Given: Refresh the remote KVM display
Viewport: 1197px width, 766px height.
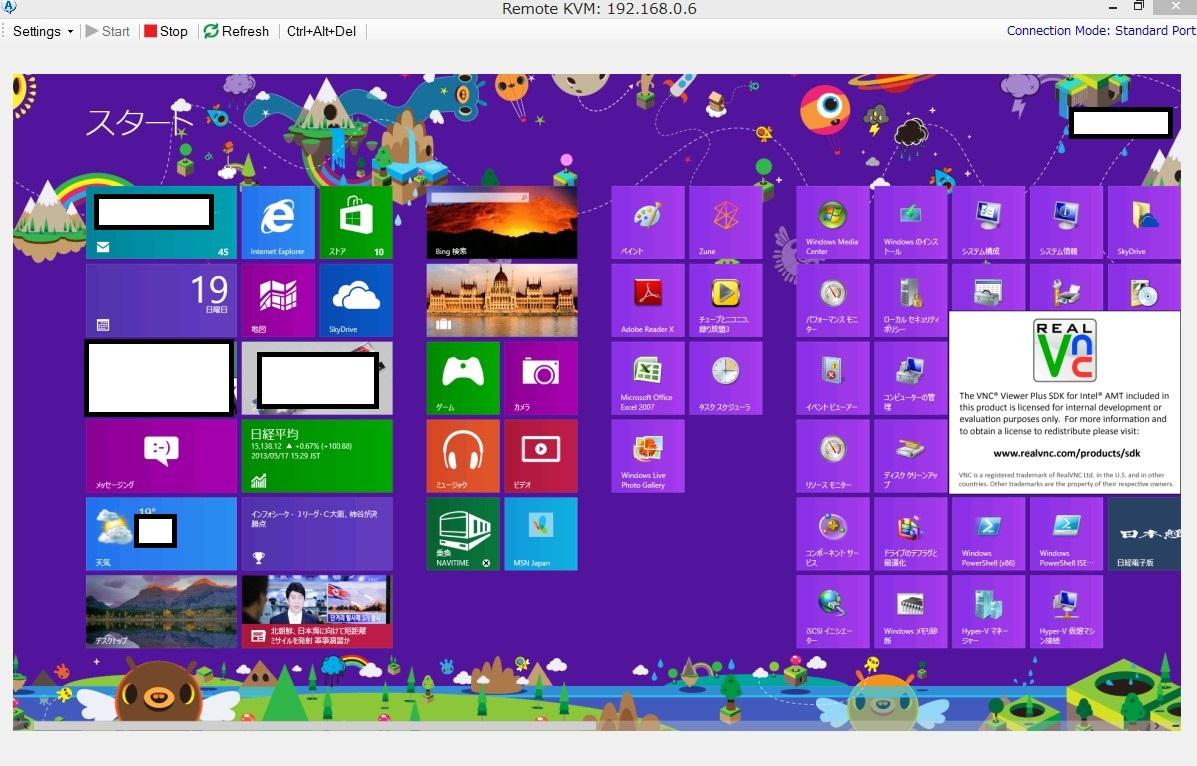Looking at the screenshot, I should (x=237, y=31).
